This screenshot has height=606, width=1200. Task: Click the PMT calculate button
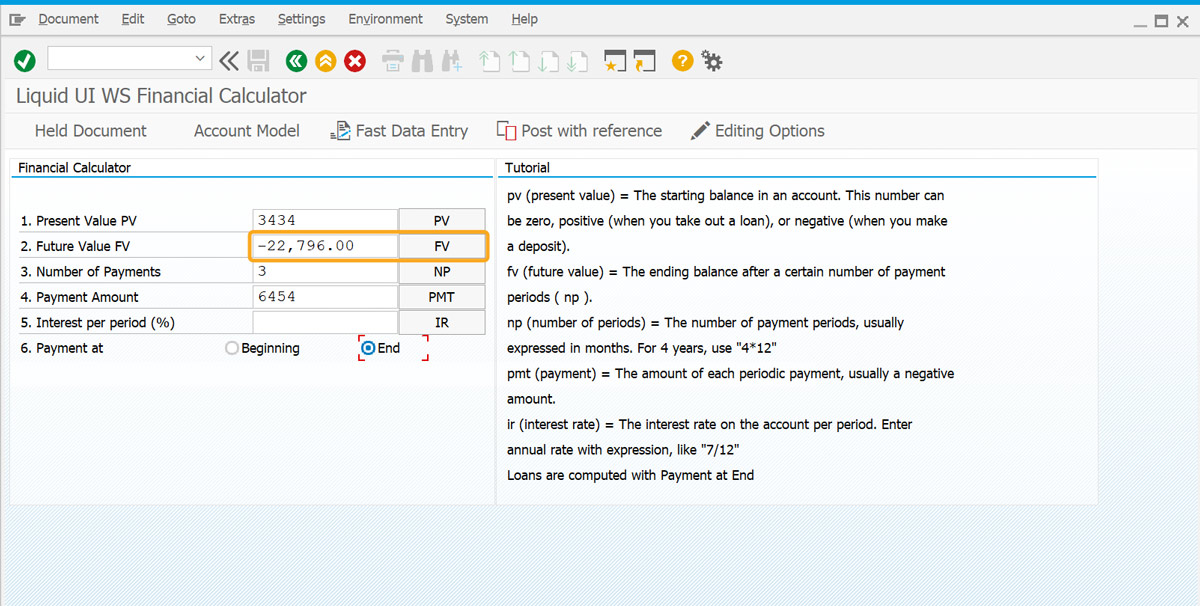(x=442, y=297)
